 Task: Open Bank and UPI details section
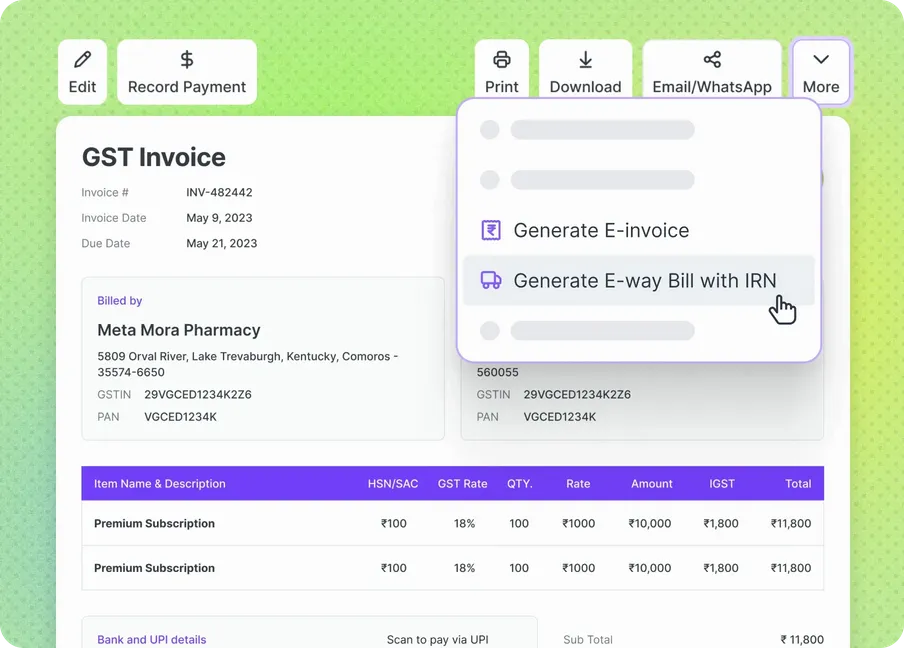[152, 639]
